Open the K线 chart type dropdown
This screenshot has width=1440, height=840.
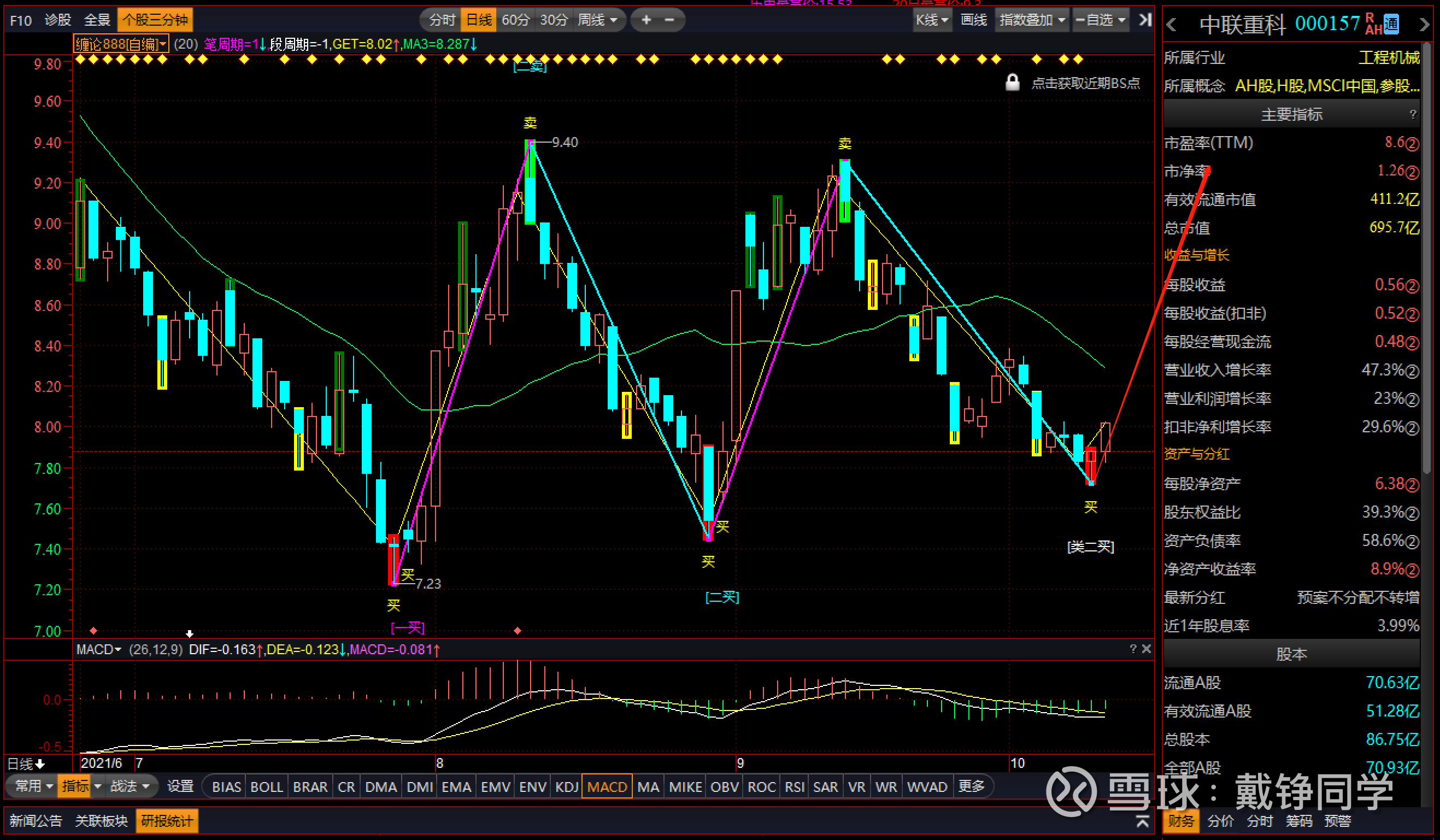click(932, 20)
